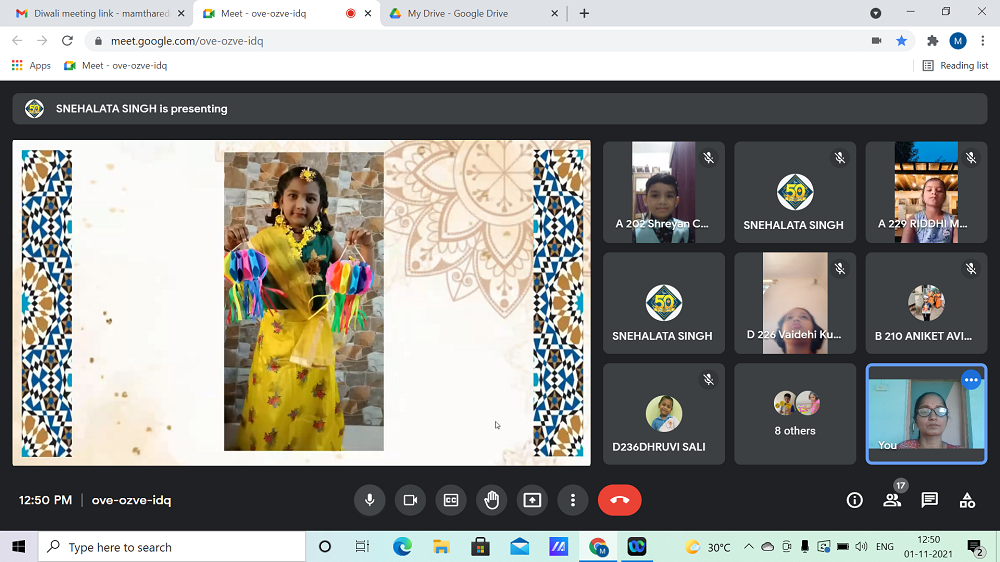Open options on your self-view tile
This screenshot has width=1000, height=562.
pos(970,380)
